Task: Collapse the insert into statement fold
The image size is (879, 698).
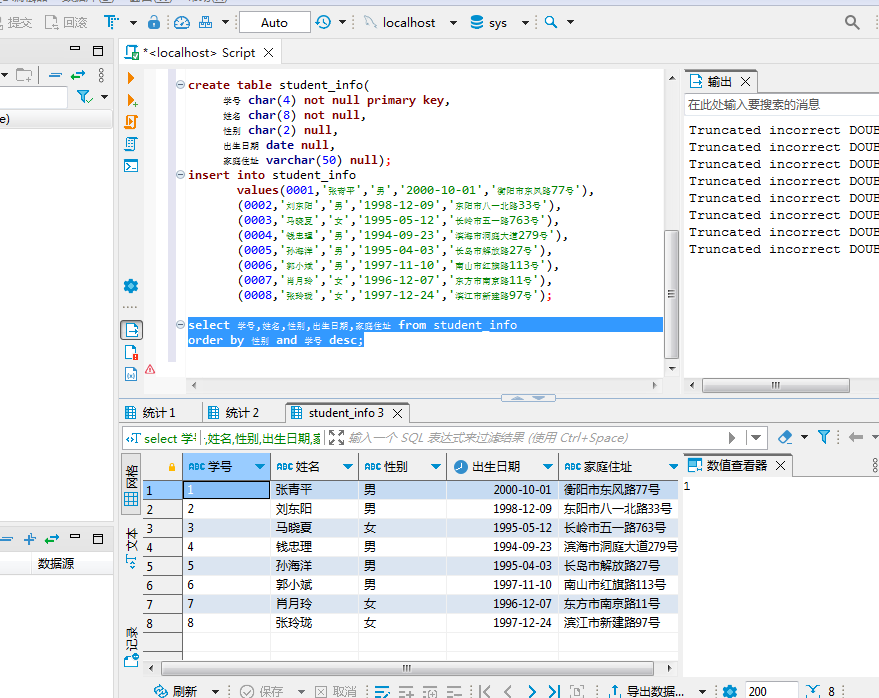Action: coord(181,174)
